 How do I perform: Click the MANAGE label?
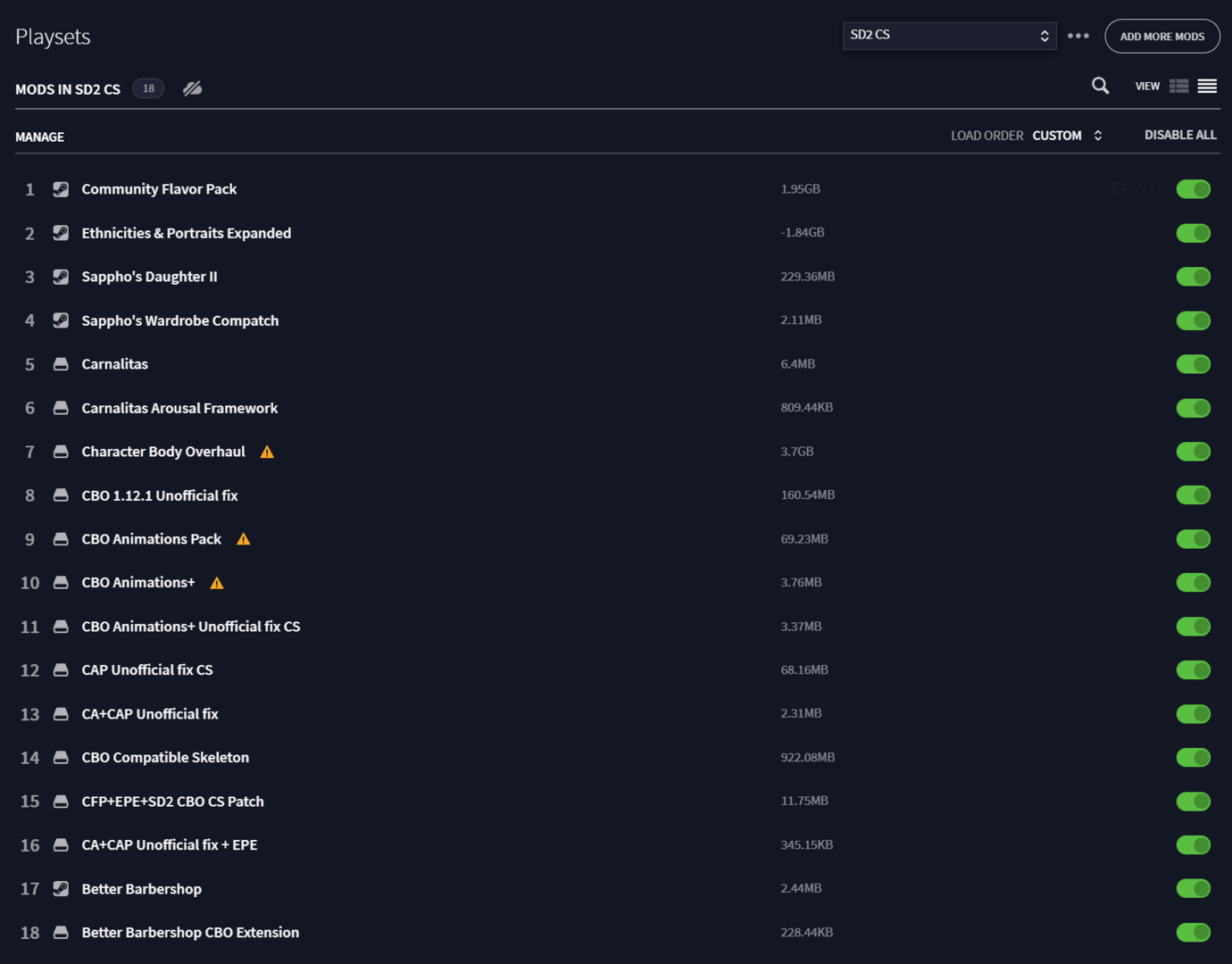point(39,137)
